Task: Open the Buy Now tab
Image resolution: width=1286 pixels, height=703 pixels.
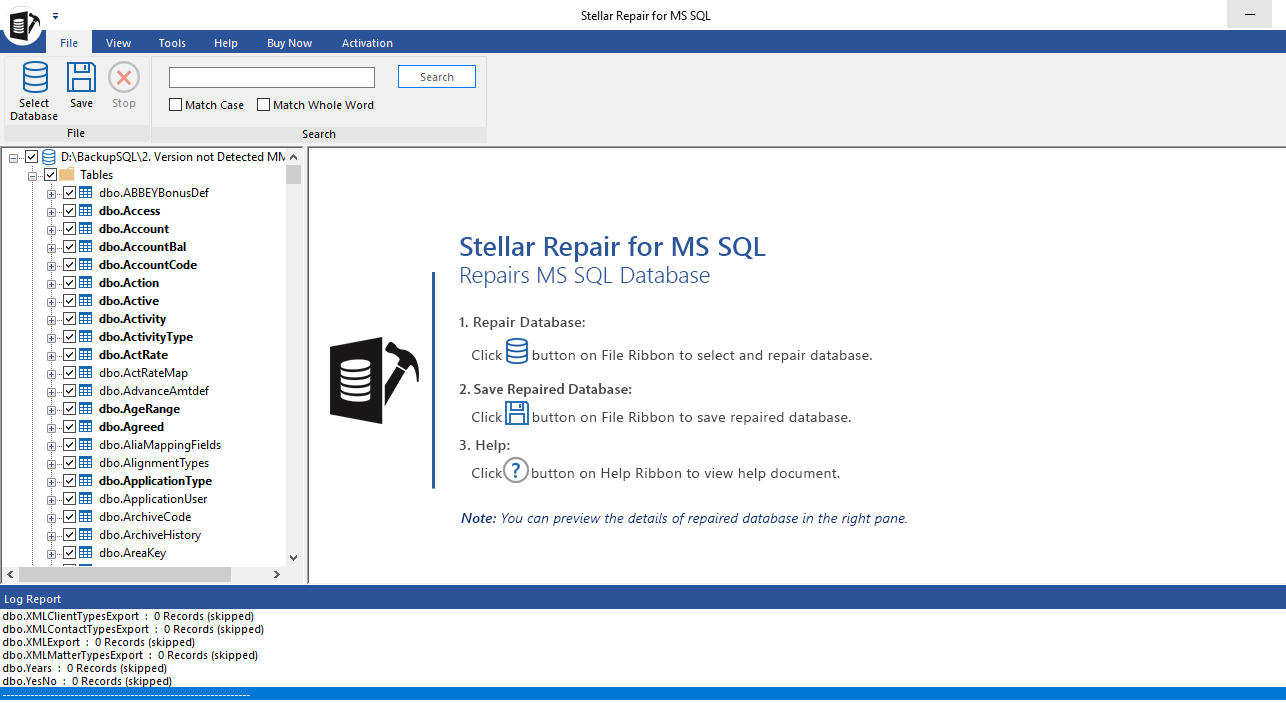Action: click(289, 43)
